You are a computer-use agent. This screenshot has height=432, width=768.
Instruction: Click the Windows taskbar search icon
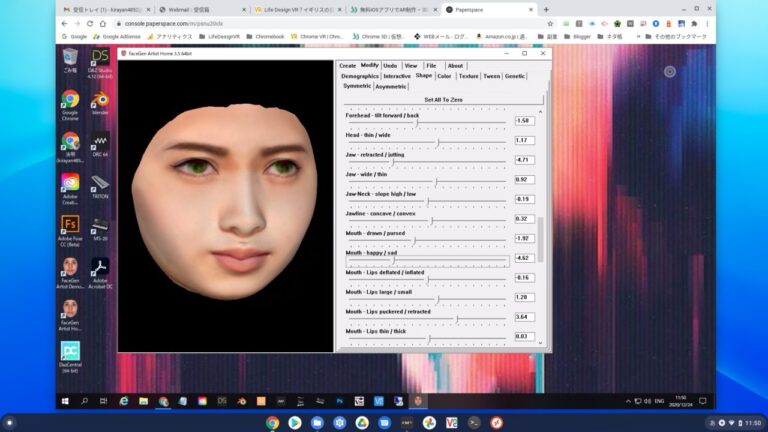[x=84, y=401]
